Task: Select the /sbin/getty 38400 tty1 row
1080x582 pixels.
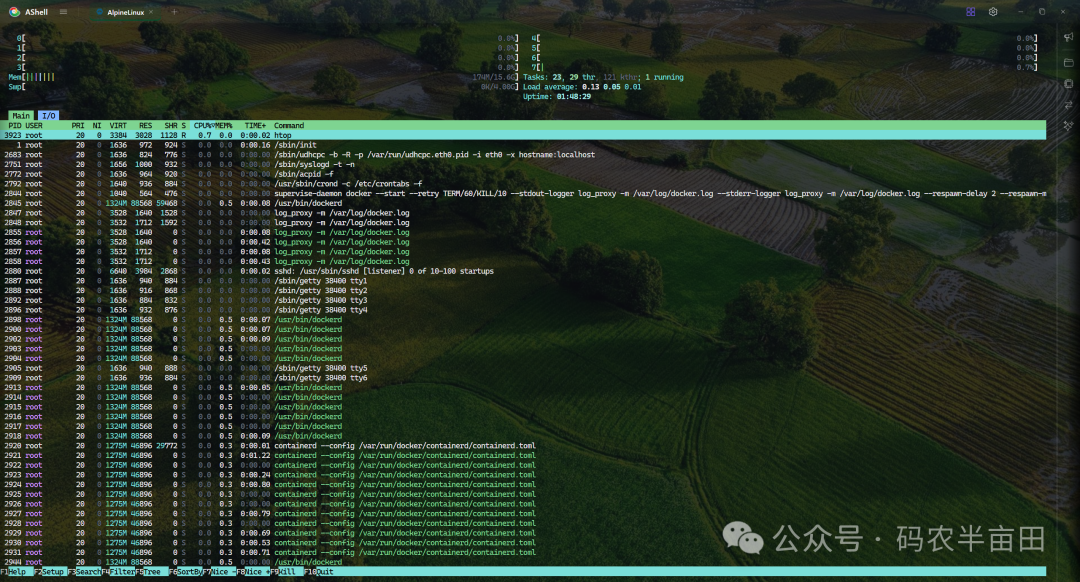Action: tap(523, 281)
